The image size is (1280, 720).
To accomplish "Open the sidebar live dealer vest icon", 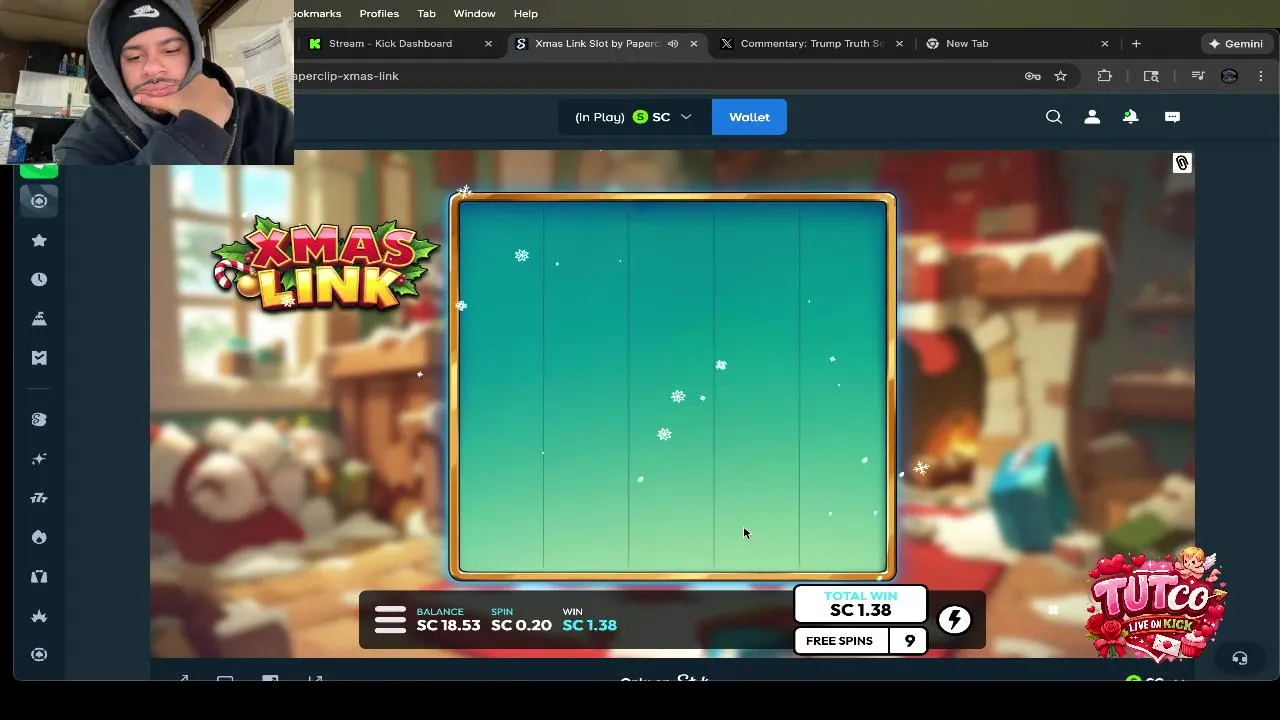I will [39, 576].
